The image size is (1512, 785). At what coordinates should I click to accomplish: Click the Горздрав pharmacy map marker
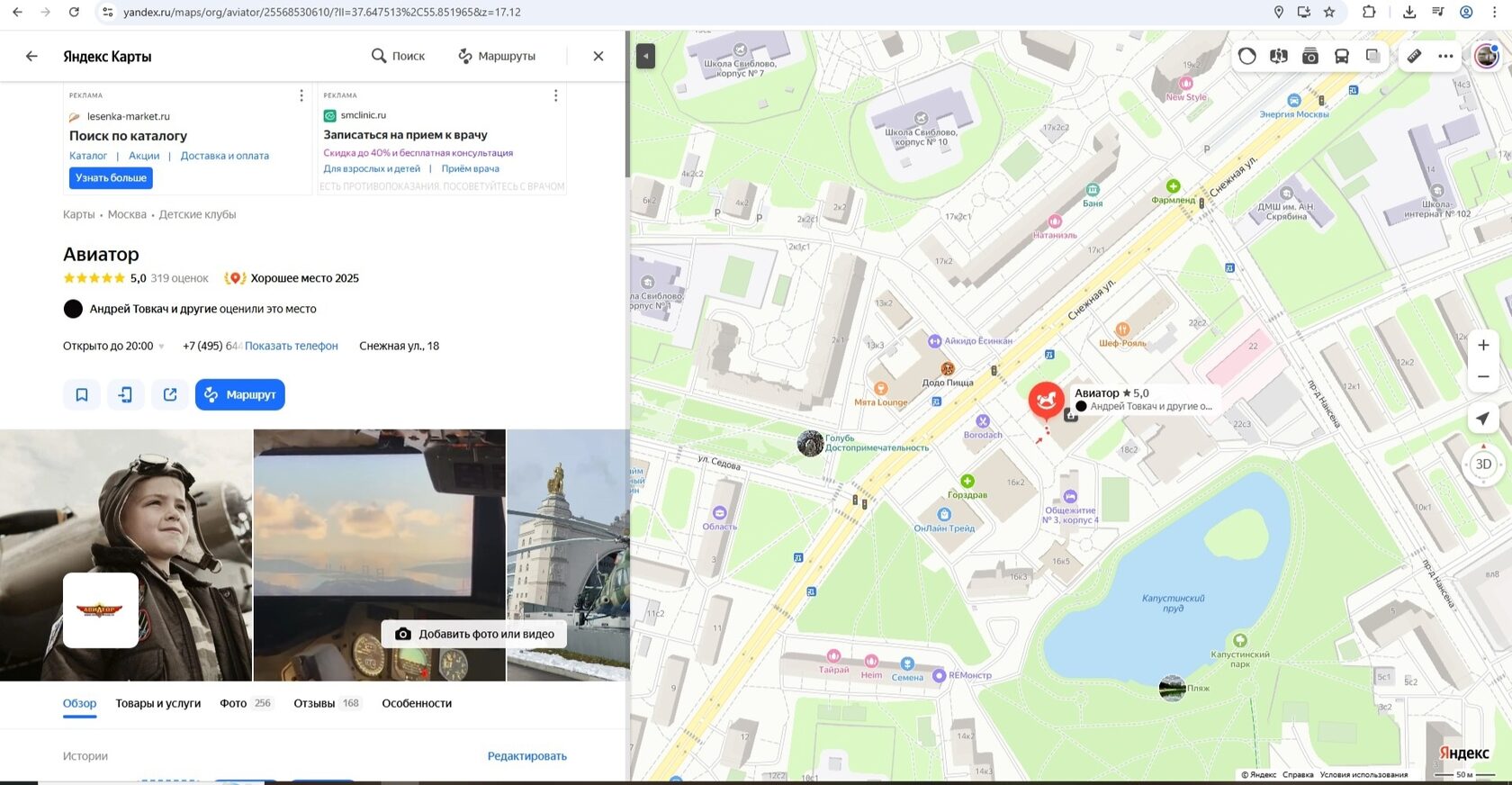(x=967, y=482)
